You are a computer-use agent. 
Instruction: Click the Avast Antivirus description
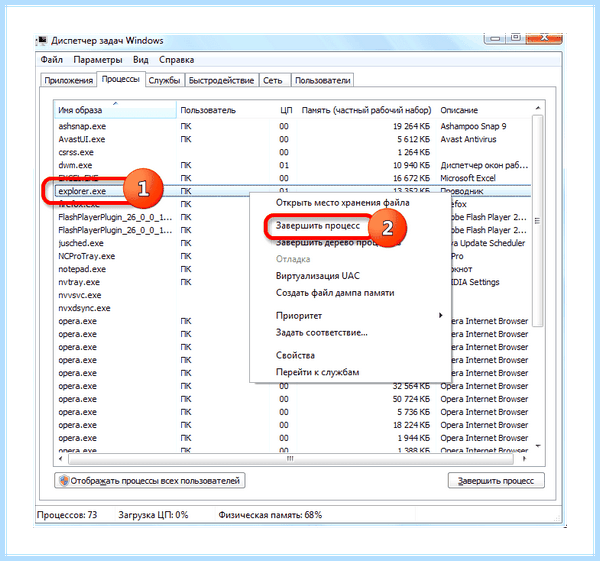click(468, 139)
